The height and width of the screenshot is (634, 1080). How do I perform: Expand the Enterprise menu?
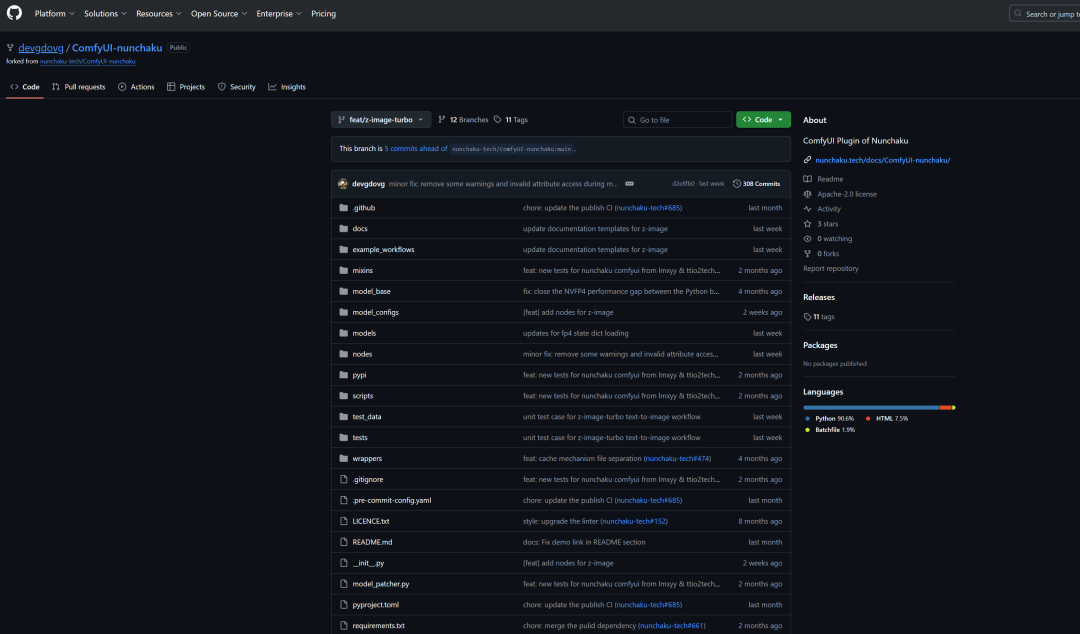(x=279, y=13)
